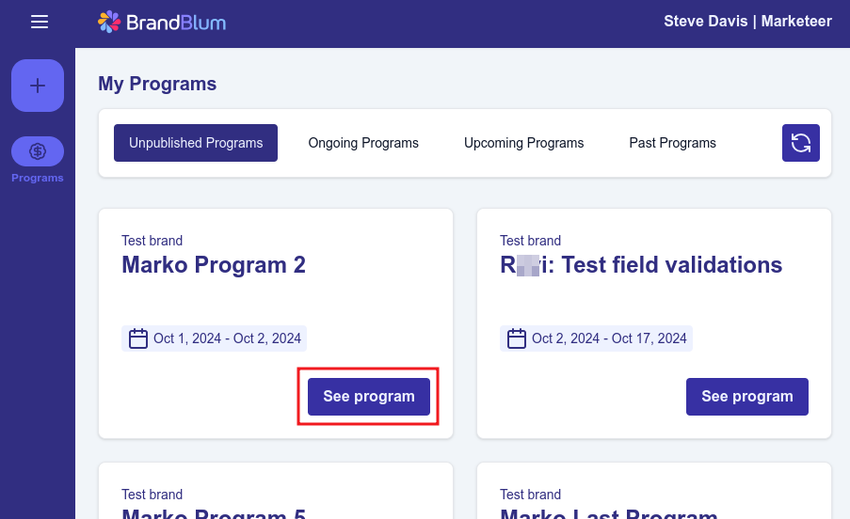
Task: Open the Steve Davis user profile
Action: 747,21
